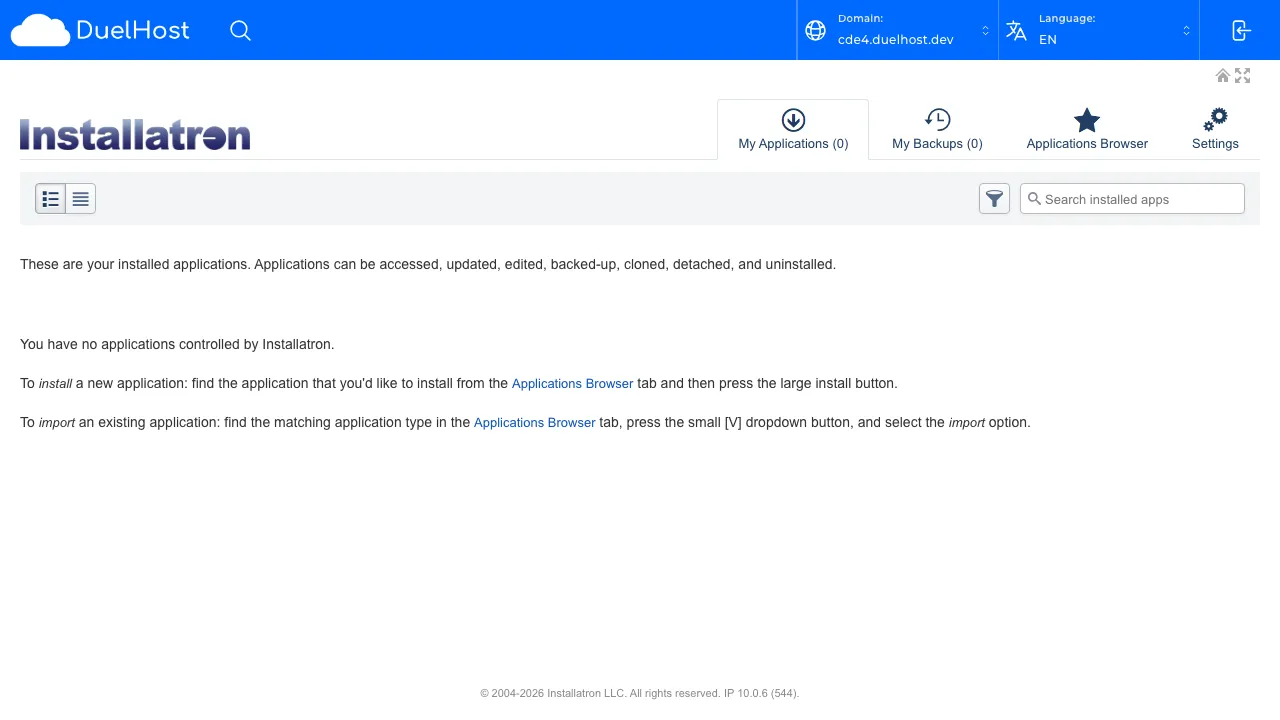This screenshot has width=1280, height=720.
Task: Open the Language selector dropdown
Action: (1187, 30)
